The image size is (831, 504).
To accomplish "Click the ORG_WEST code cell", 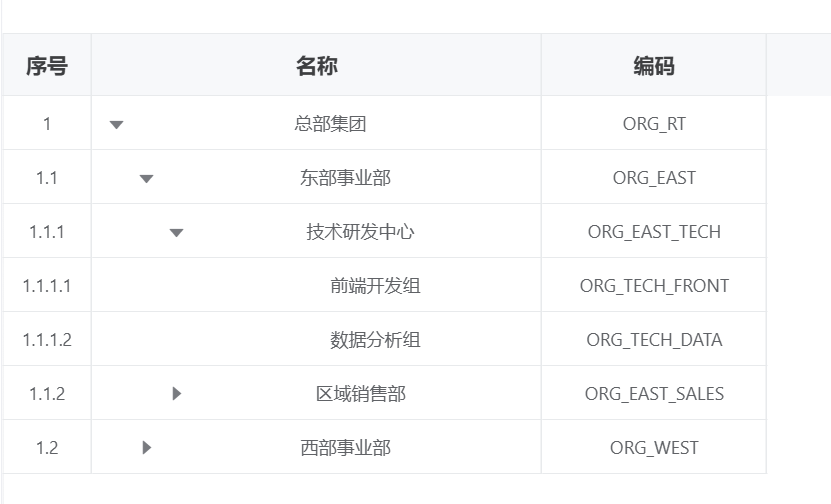I will coord(654,448).
